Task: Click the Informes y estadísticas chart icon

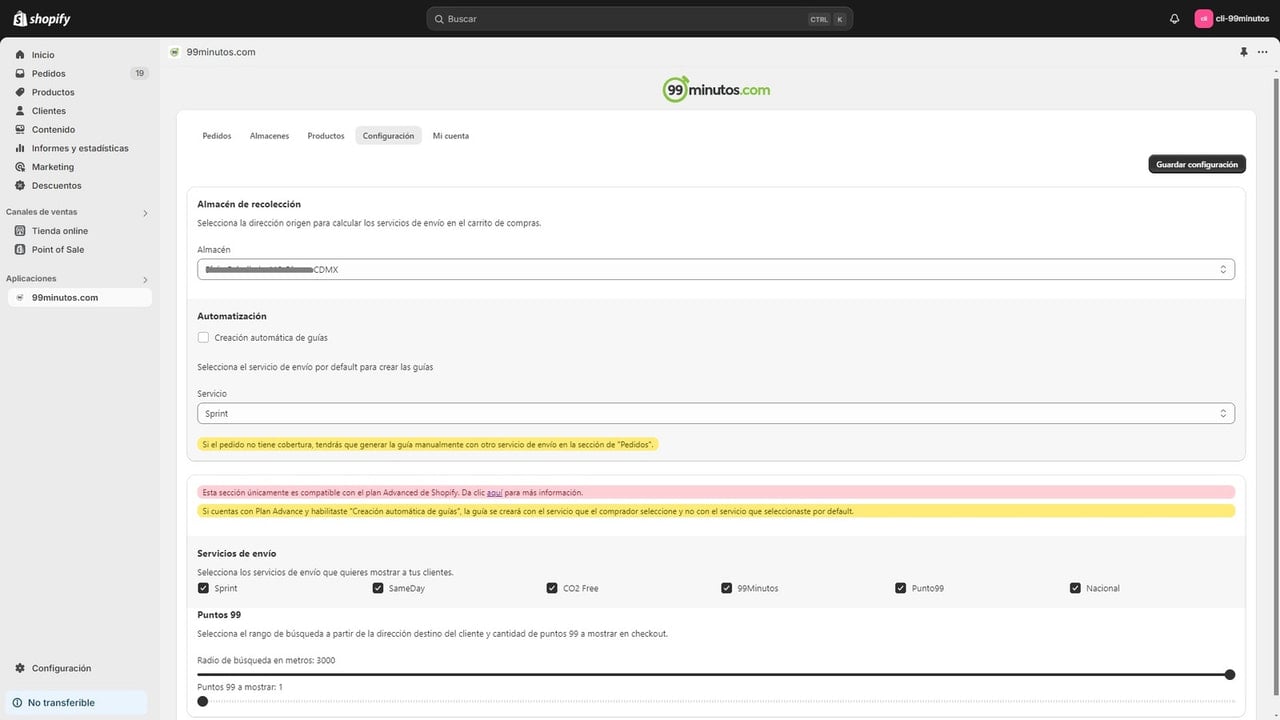Action: [20, 148]
